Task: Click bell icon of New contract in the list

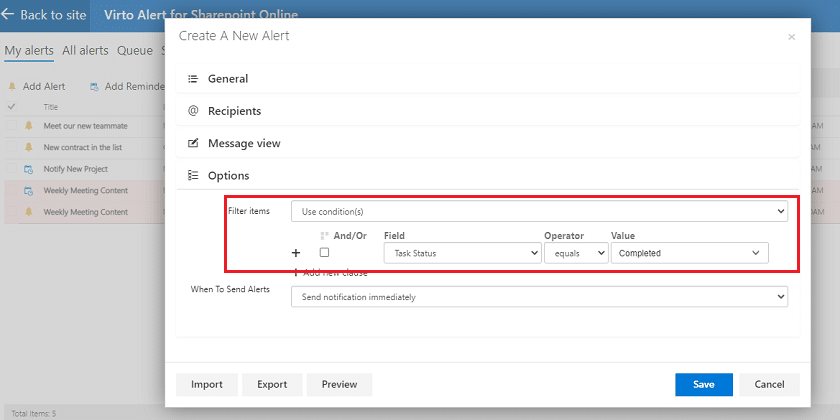Action: coord(28,147)
